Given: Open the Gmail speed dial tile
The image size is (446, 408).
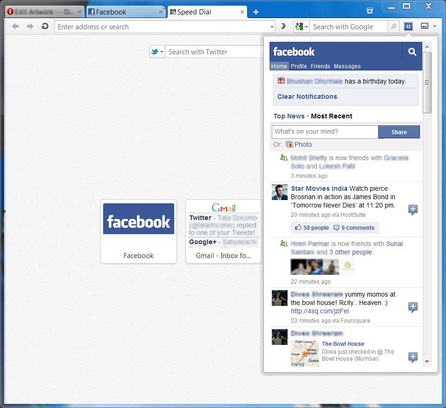Looking at the screenshot, I should pyautogui.click(x=223, y=232).
